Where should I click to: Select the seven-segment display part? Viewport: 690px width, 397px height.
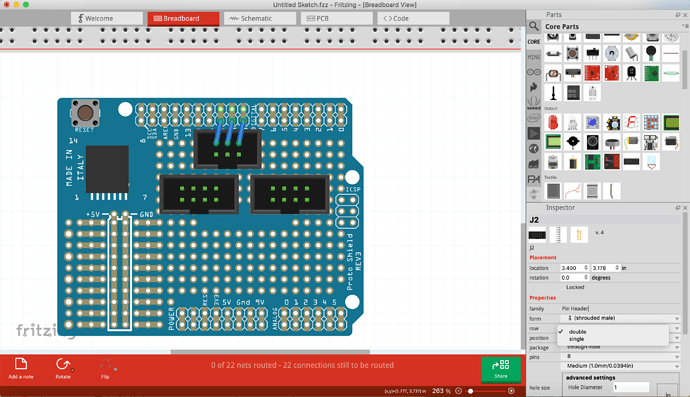click(631, 122)
